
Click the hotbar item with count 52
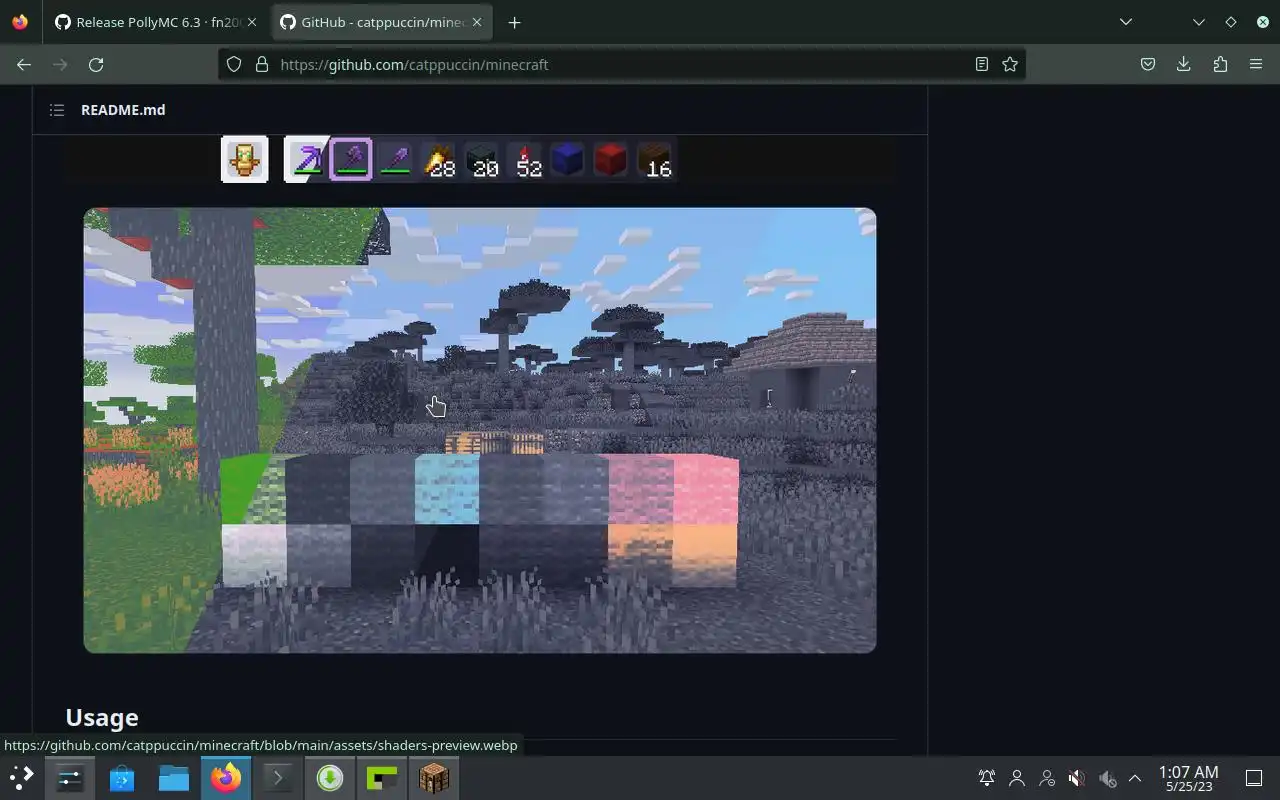pos(526,159)
